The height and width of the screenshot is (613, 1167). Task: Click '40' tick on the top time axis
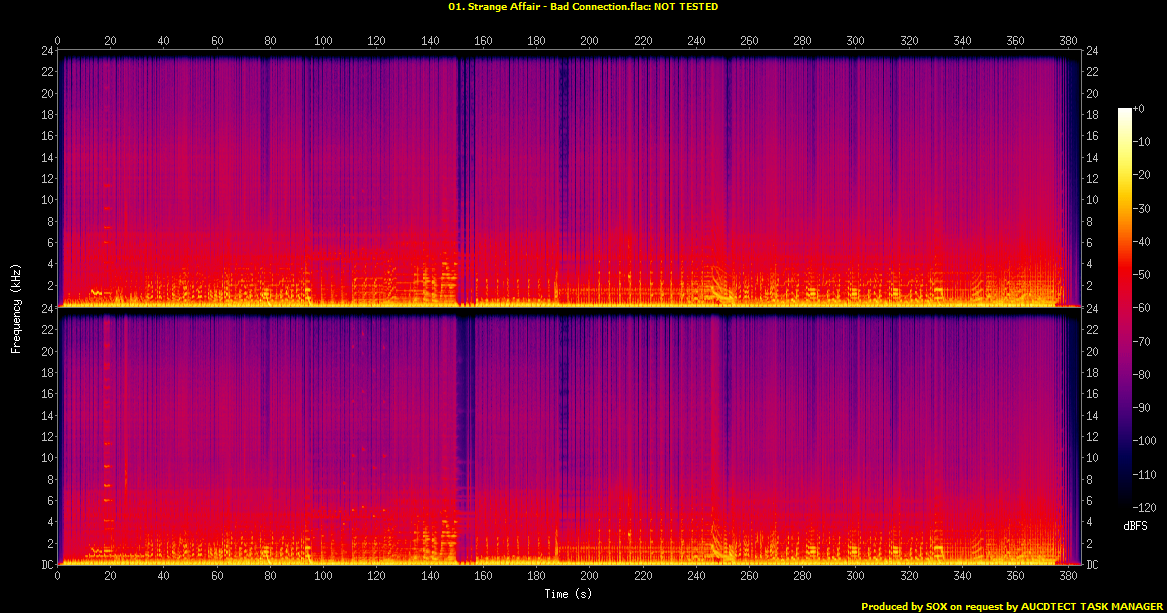pyautogui.click(x=164, y=41)
